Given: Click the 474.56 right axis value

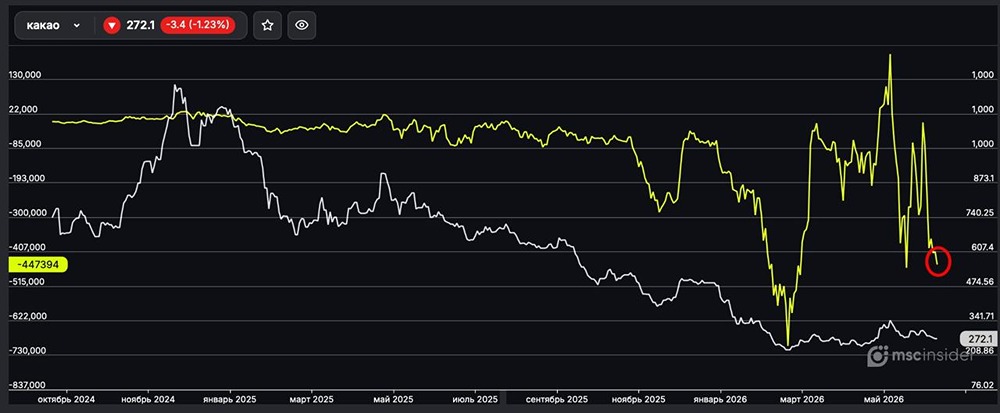Looking at the screenshot, I should tap(981, 282).
